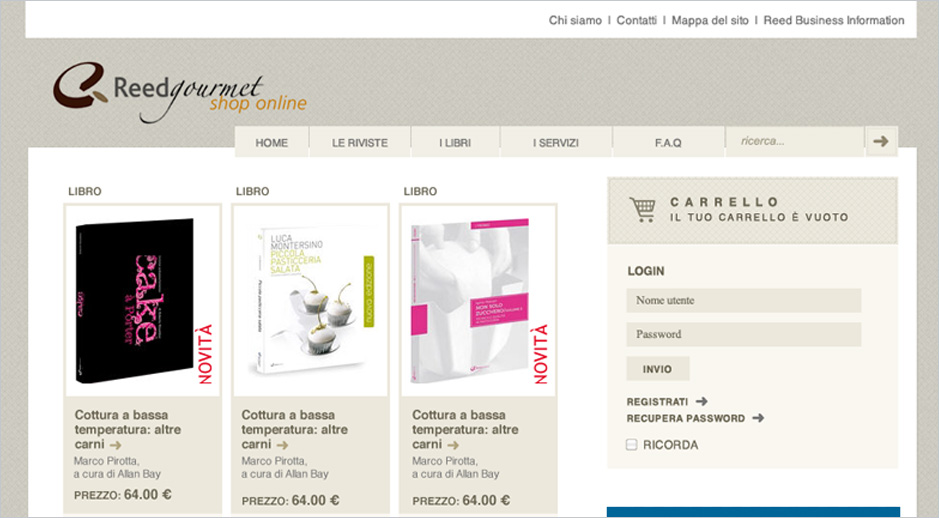Screen dimensions: 939x518
Task: Click the Invio login button
Action: [x=658, y=369]
